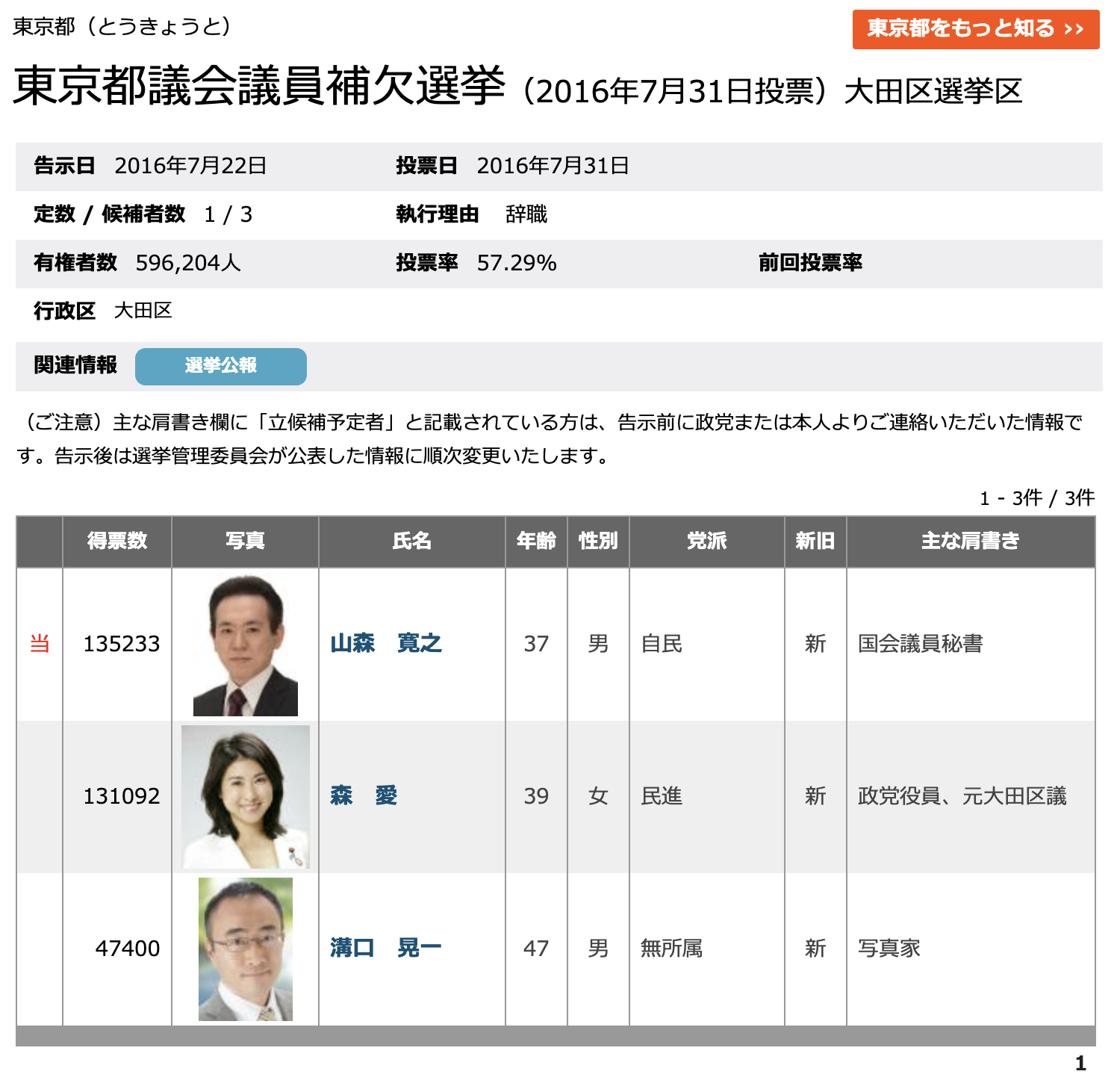Open candidate link 山森 寛之
This screenshot has width=1120, height=1092.
[386, 643]
